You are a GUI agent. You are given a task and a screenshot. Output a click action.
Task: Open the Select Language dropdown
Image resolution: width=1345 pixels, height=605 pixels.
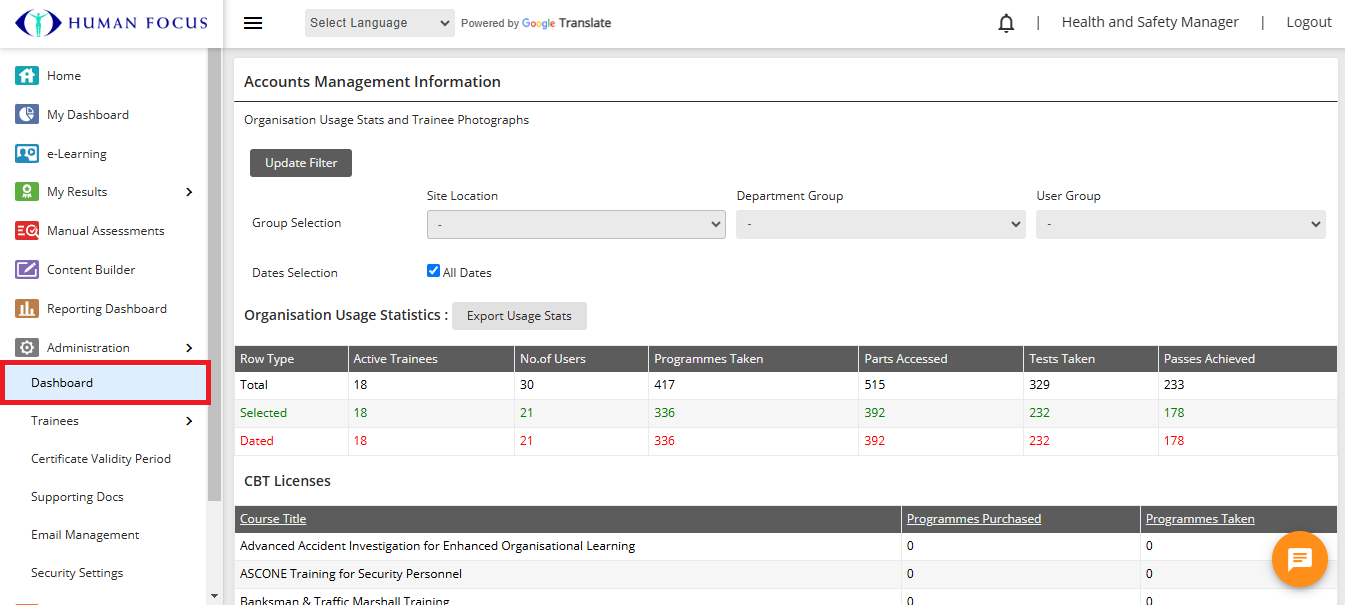pyautogui.click(x=379, y=23)
